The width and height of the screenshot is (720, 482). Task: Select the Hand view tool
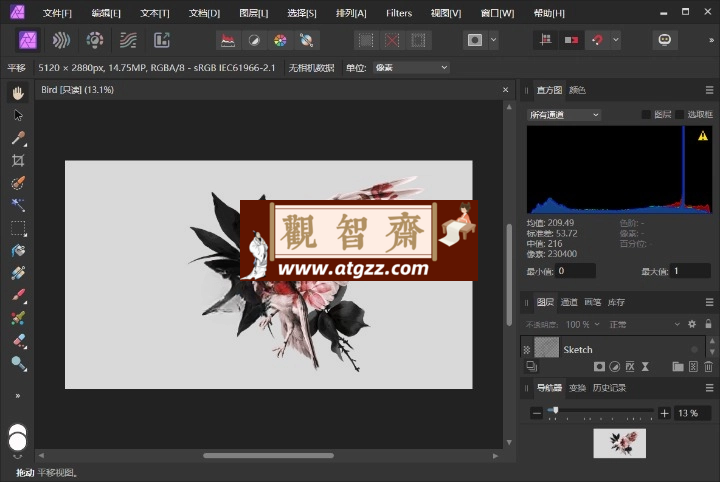[x=18, y=93]
